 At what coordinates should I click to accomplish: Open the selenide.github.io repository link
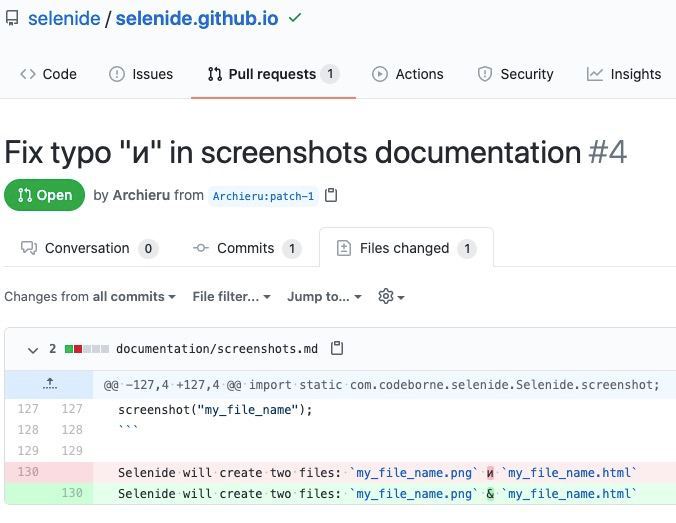coord(197,19)
